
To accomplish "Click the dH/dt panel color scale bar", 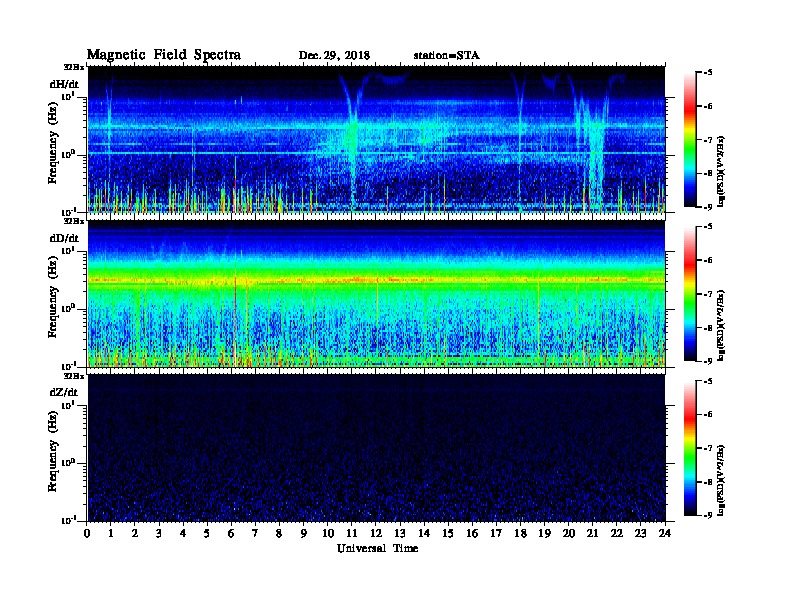I will [x=690, y=140].
